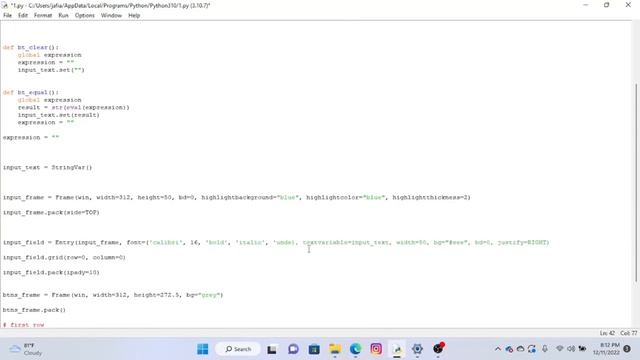The width and height of the screenshot is (640, 360).
Task: Open the Edit menu
Action: (23, 16)
